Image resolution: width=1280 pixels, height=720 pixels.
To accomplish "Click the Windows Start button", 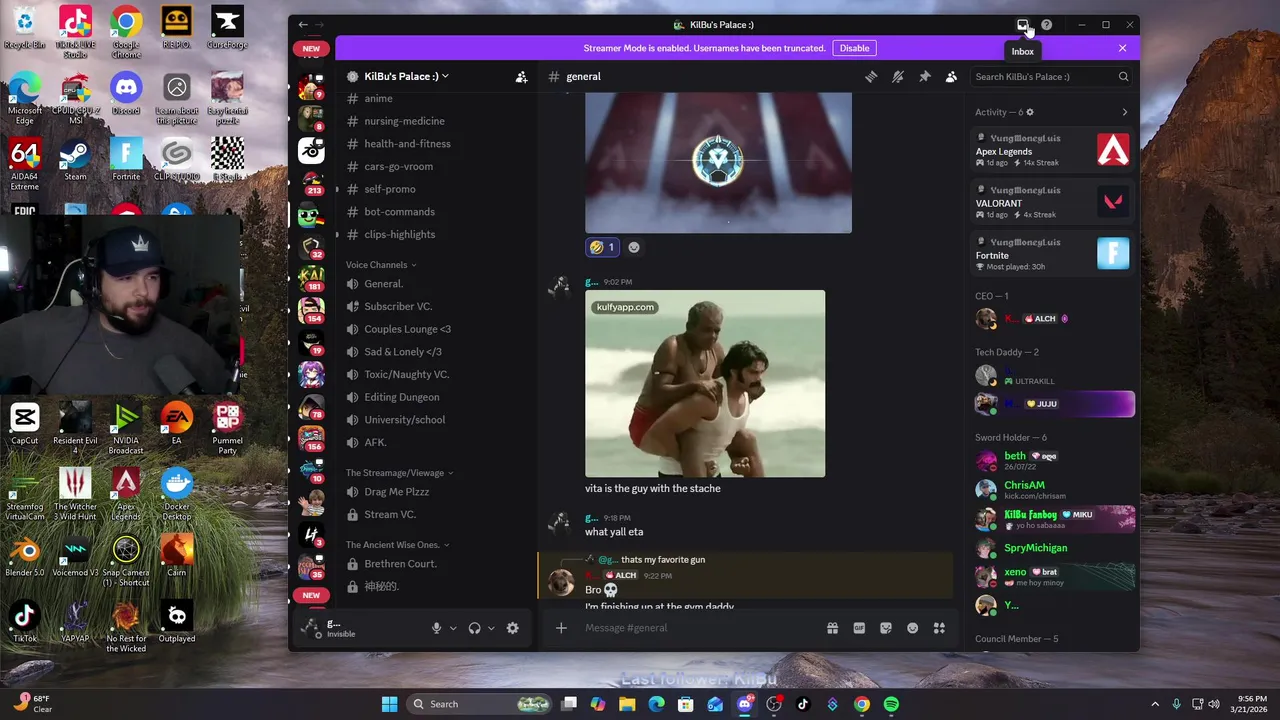I will click(x=389, y=704).
